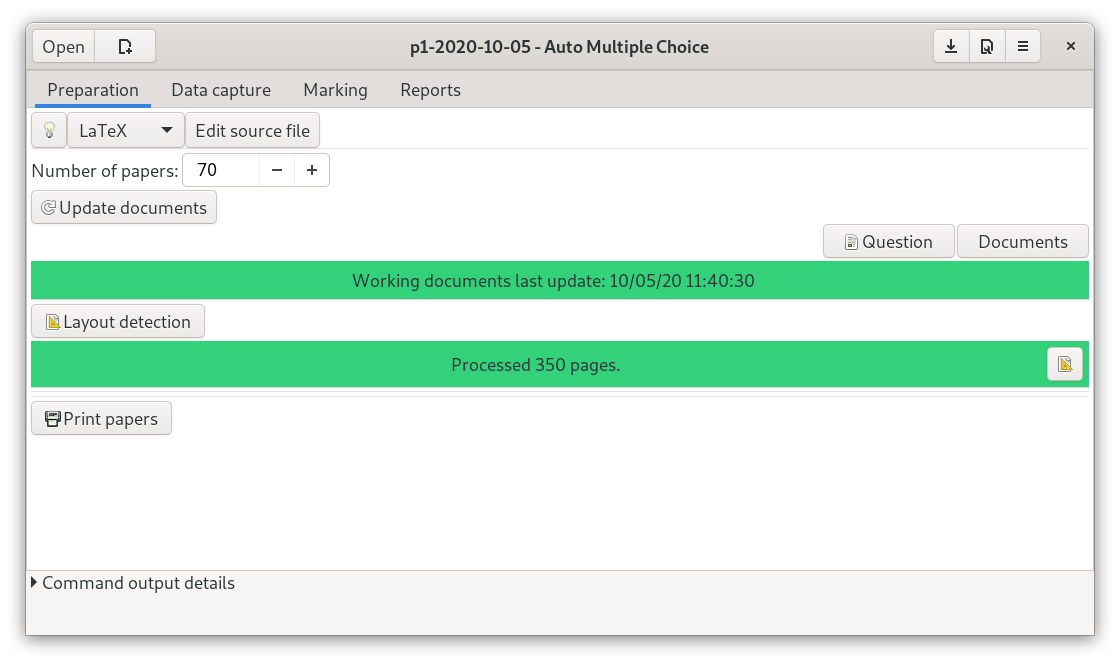Increase number of papers with plus

312,171
